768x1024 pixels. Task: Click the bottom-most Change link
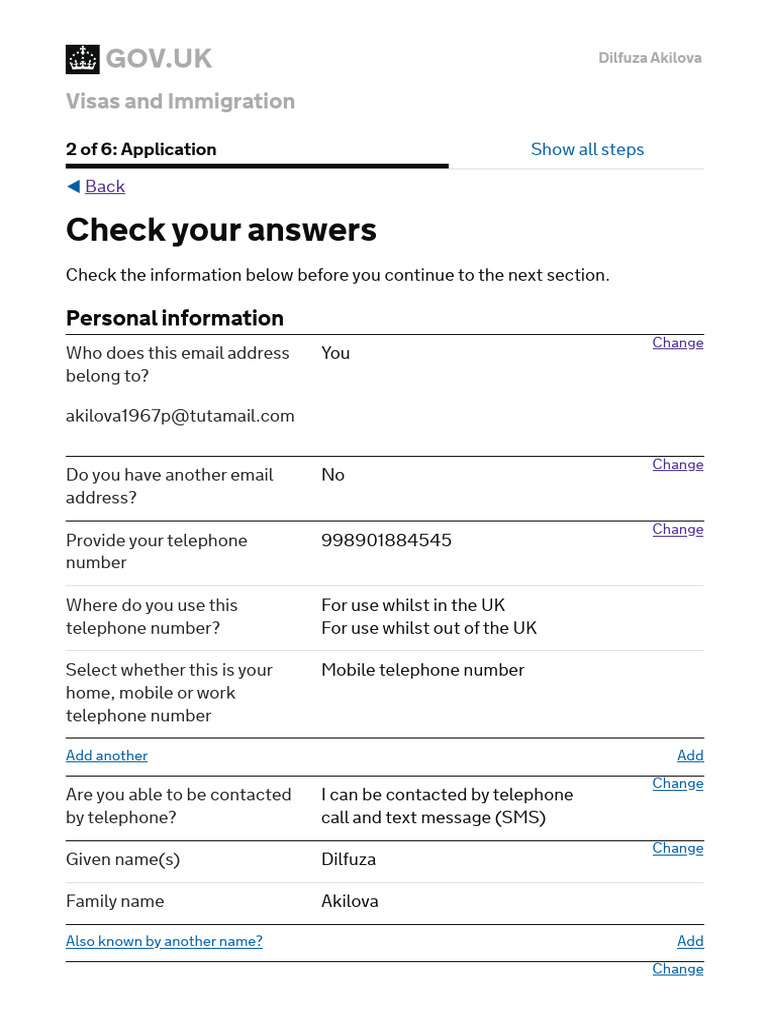[x=677, y=968]
